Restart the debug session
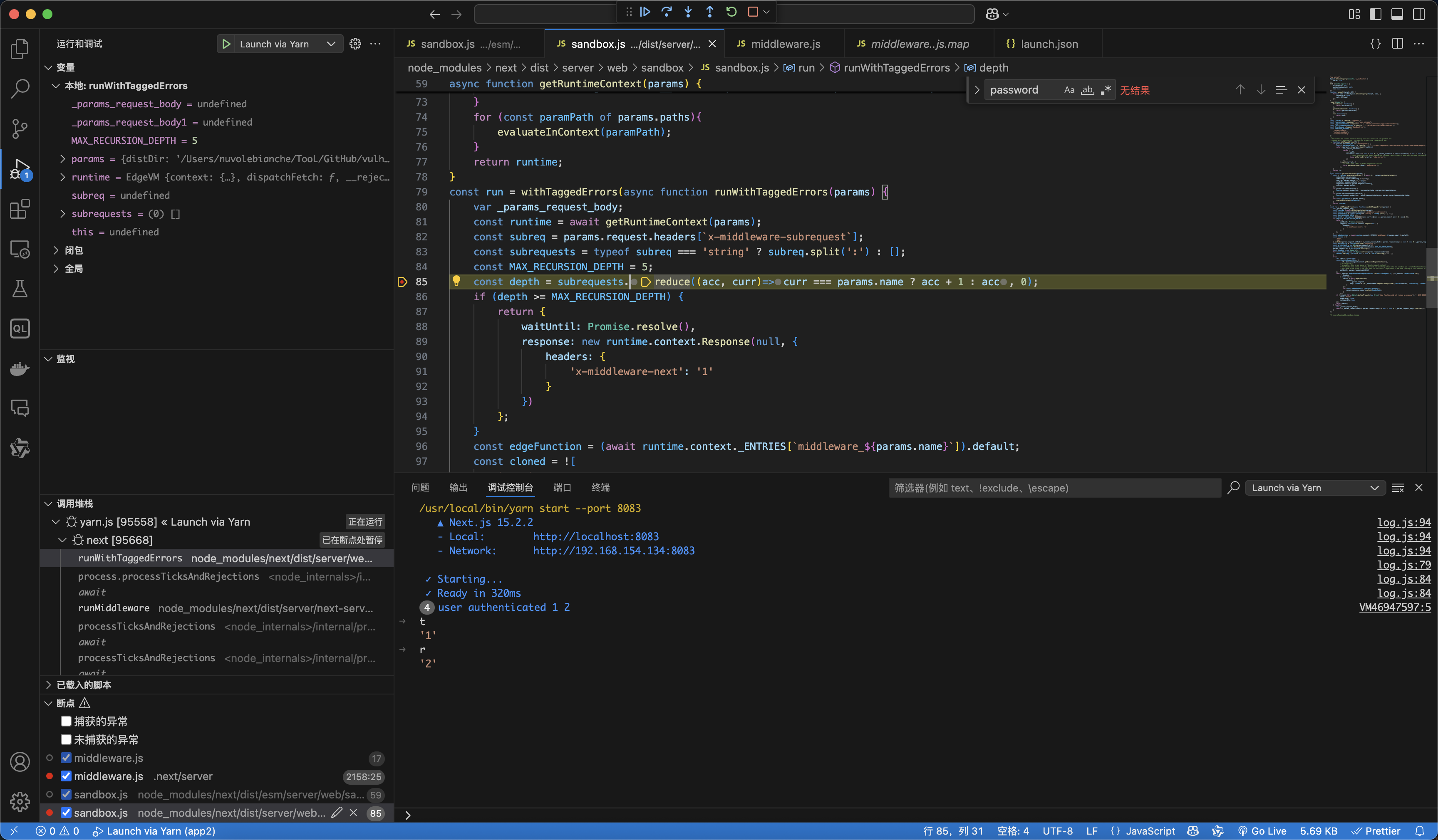1438x840 pixels. [731, 12]
